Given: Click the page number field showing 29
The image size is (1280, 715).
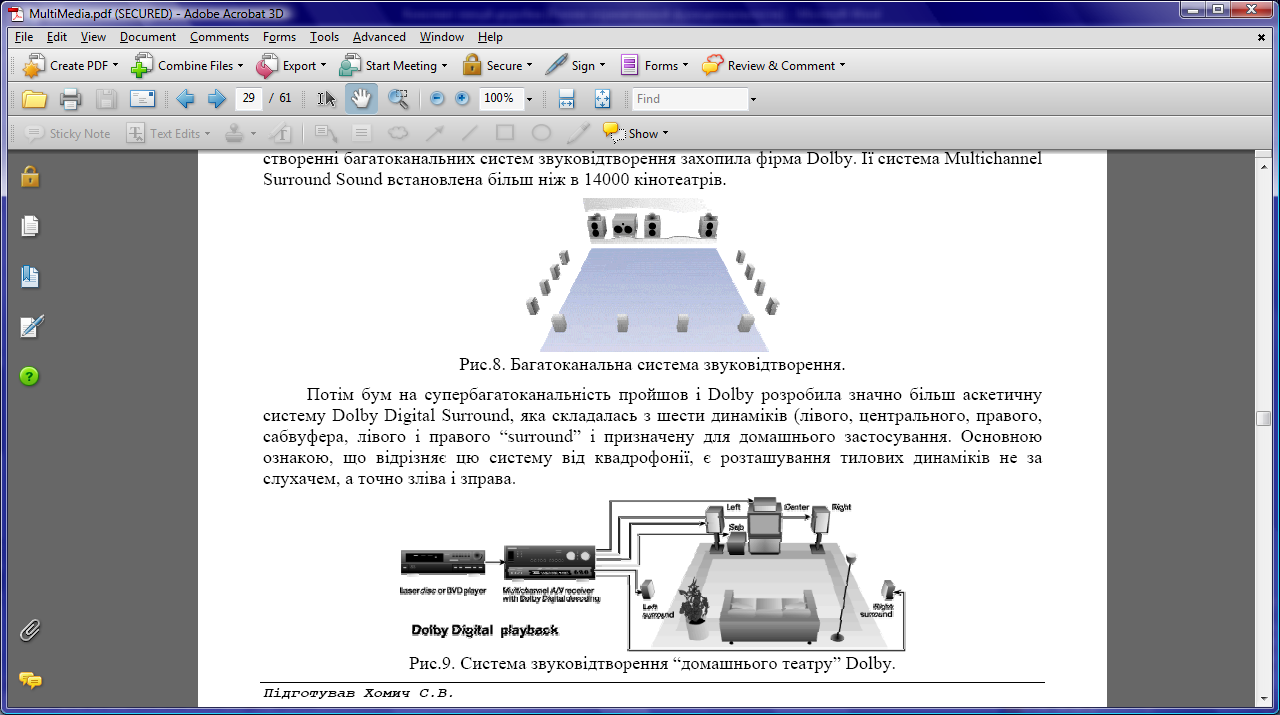Looking at the screenshot, I should coord(248,98).
